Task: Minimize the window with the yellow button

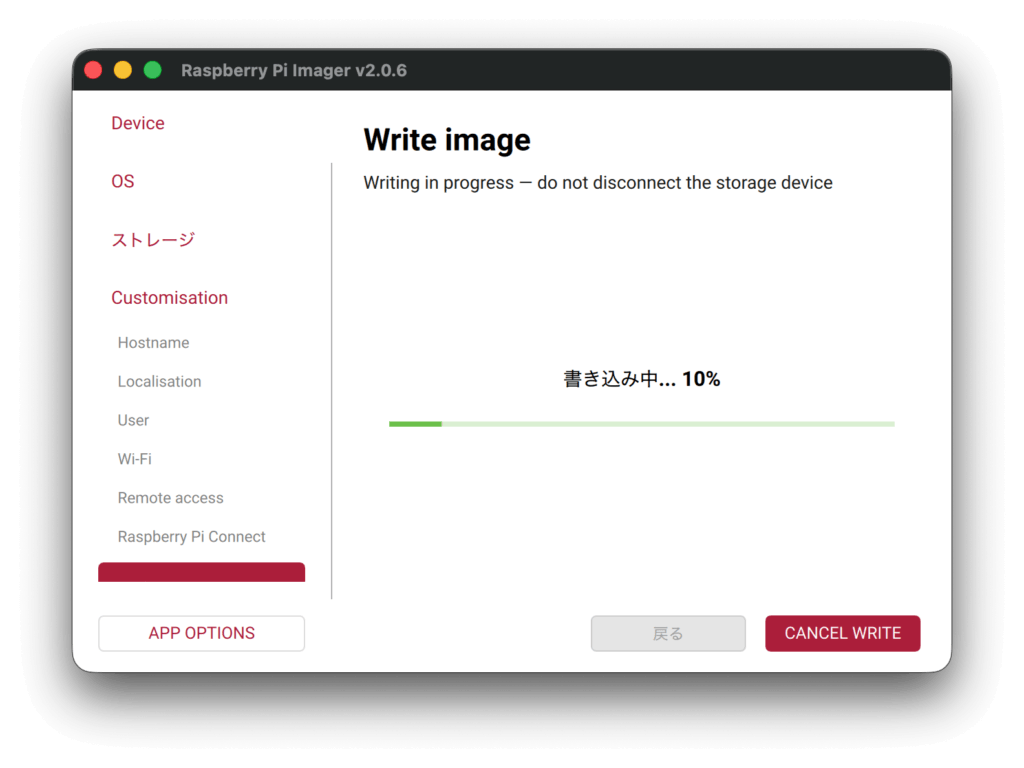Action: tap(123, 70)
